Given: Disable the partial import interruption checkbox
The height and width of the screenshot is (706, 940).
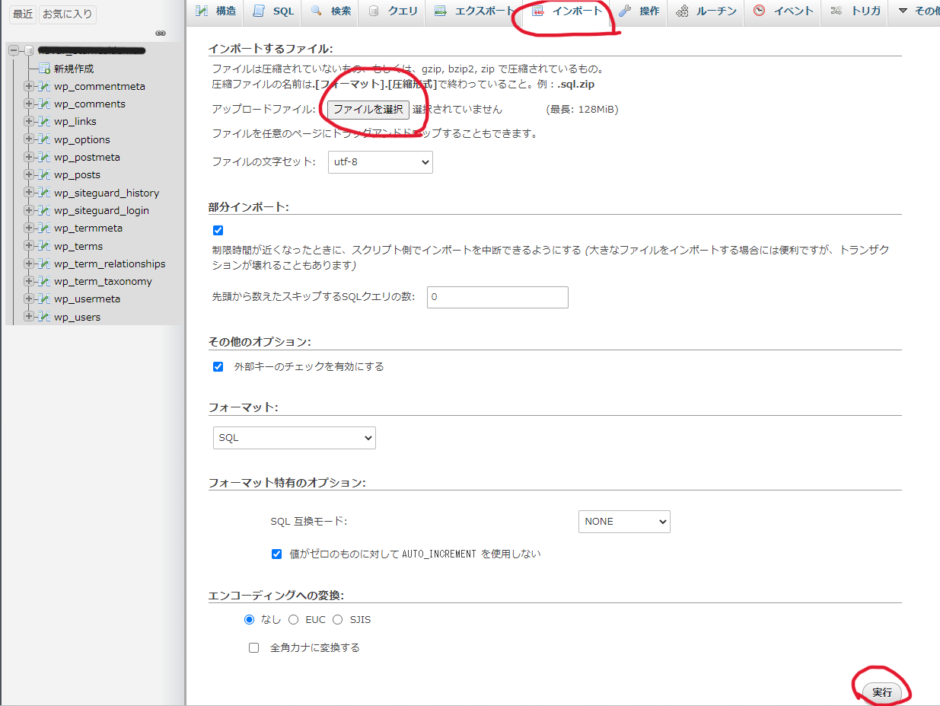Looking at the screenshot, I should click(x=218, y=230).
